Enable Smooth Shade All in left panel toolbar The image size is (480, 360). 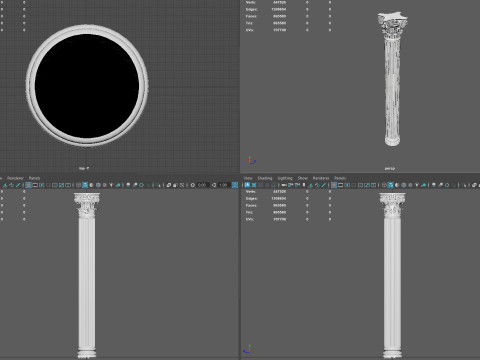pos(85,185)
